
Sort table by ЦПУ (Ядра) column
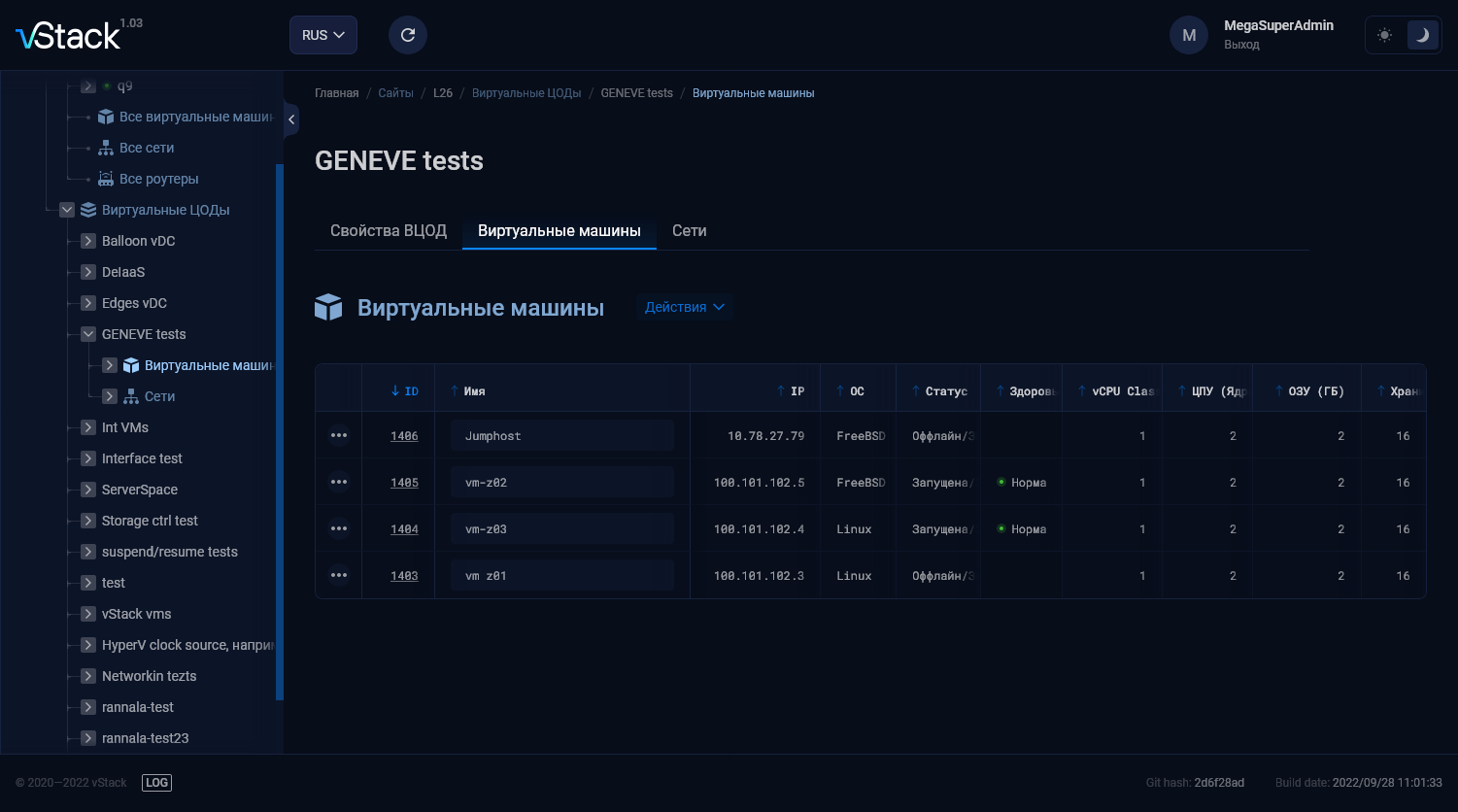tap(1212, 391)
